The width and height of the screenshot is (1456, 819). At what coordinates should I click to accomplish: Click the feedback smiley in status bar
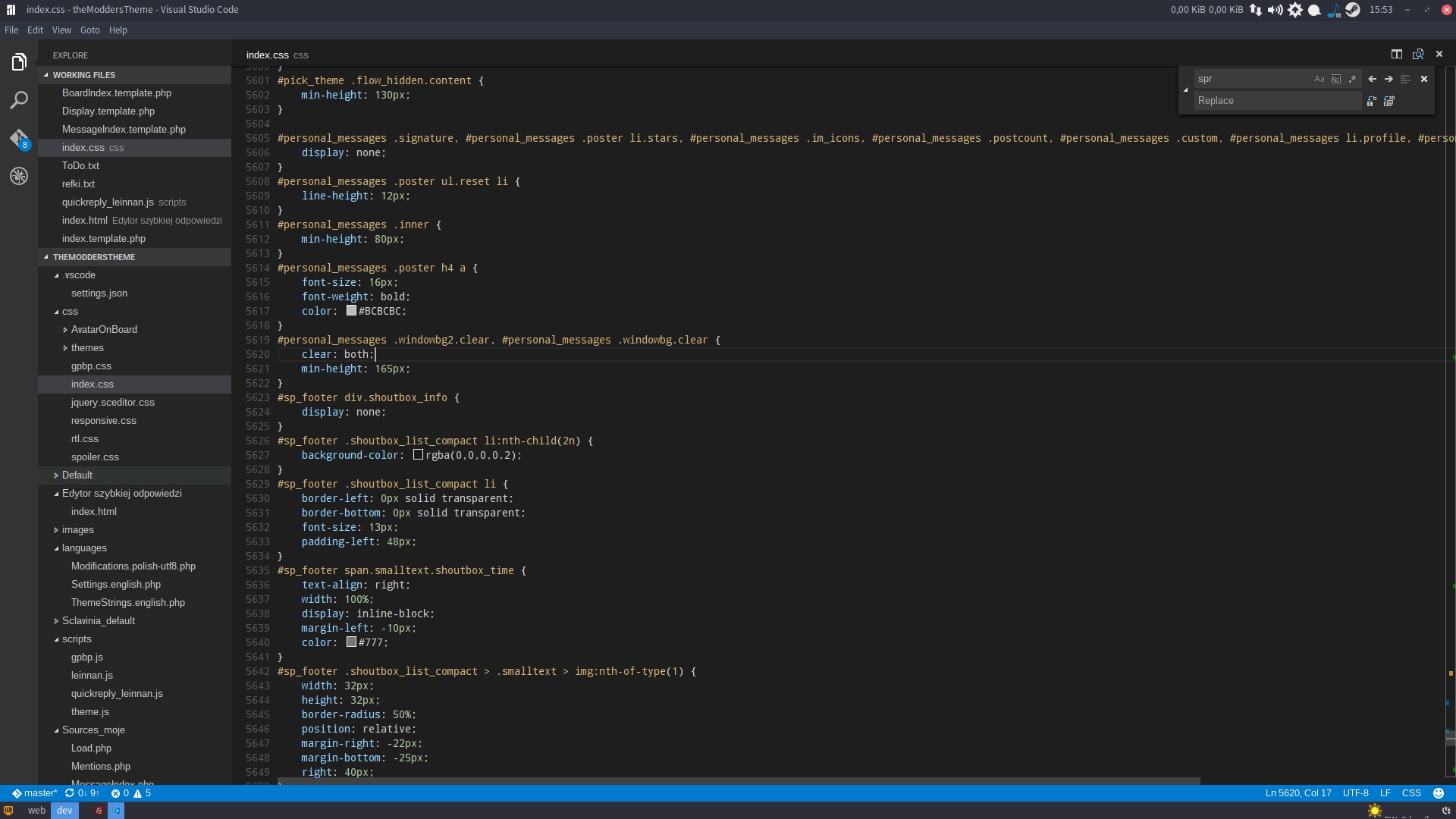(x=1439, y=793)
